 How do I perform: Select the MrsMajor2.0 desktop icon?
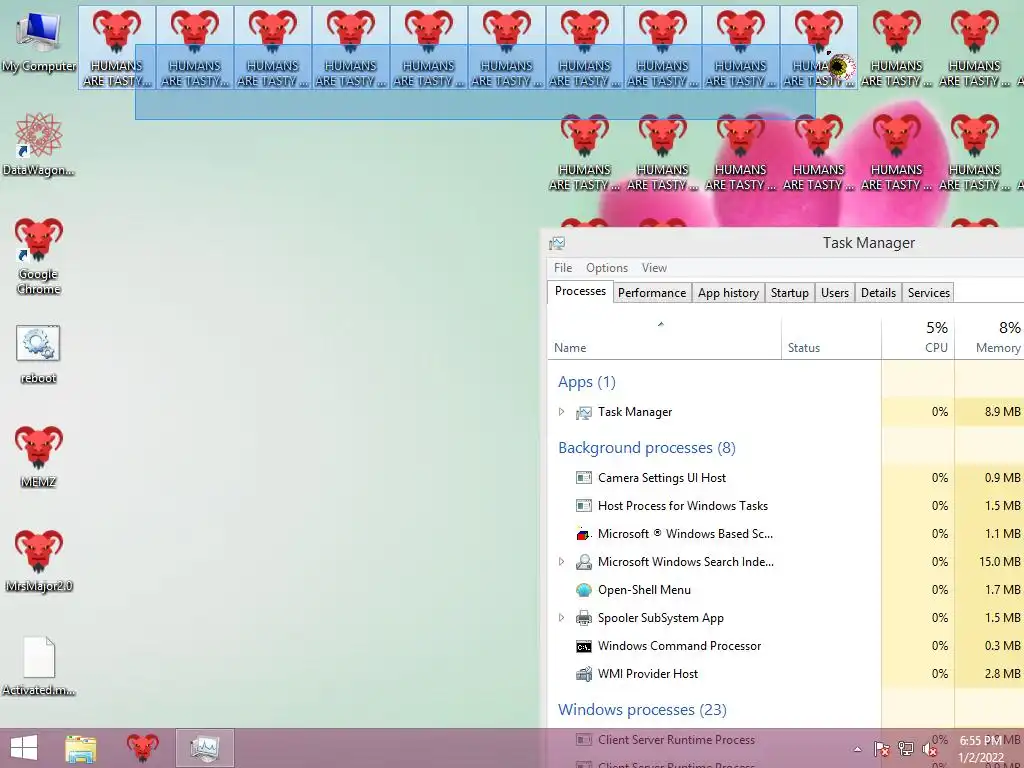click(x=39, y=560)
